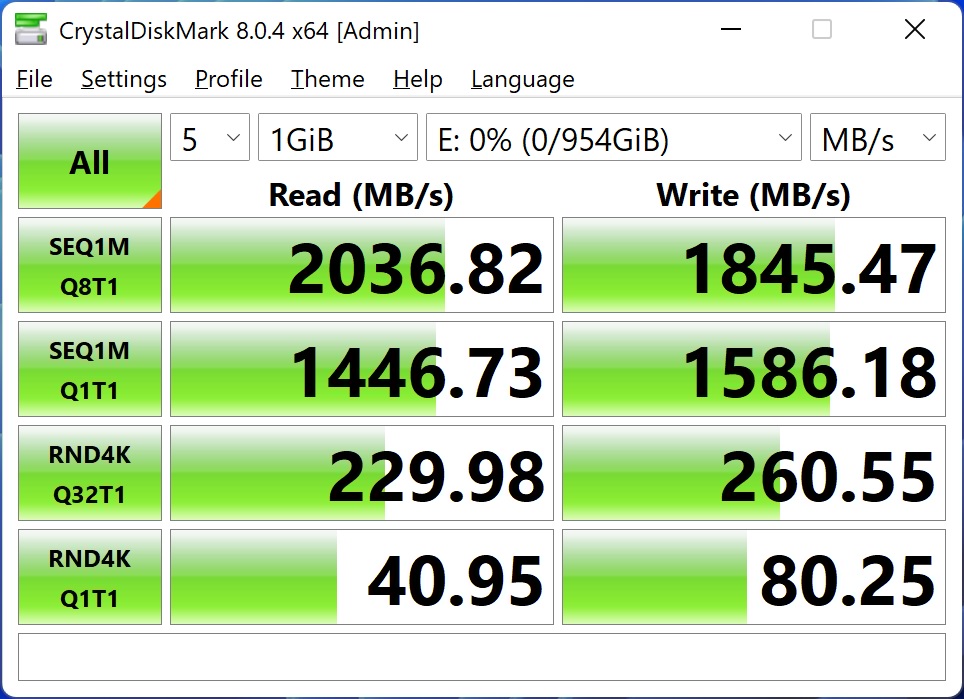Open the Language menu
This screenshot has width=964, height=699.
tap(523, 79)
